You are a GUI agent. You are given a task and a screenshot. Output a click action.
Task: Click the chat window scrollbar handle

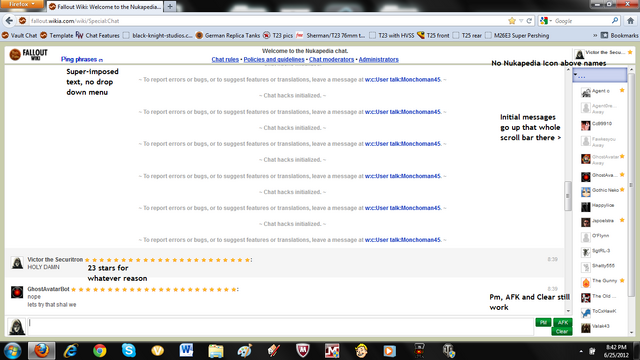pos(567,196)
